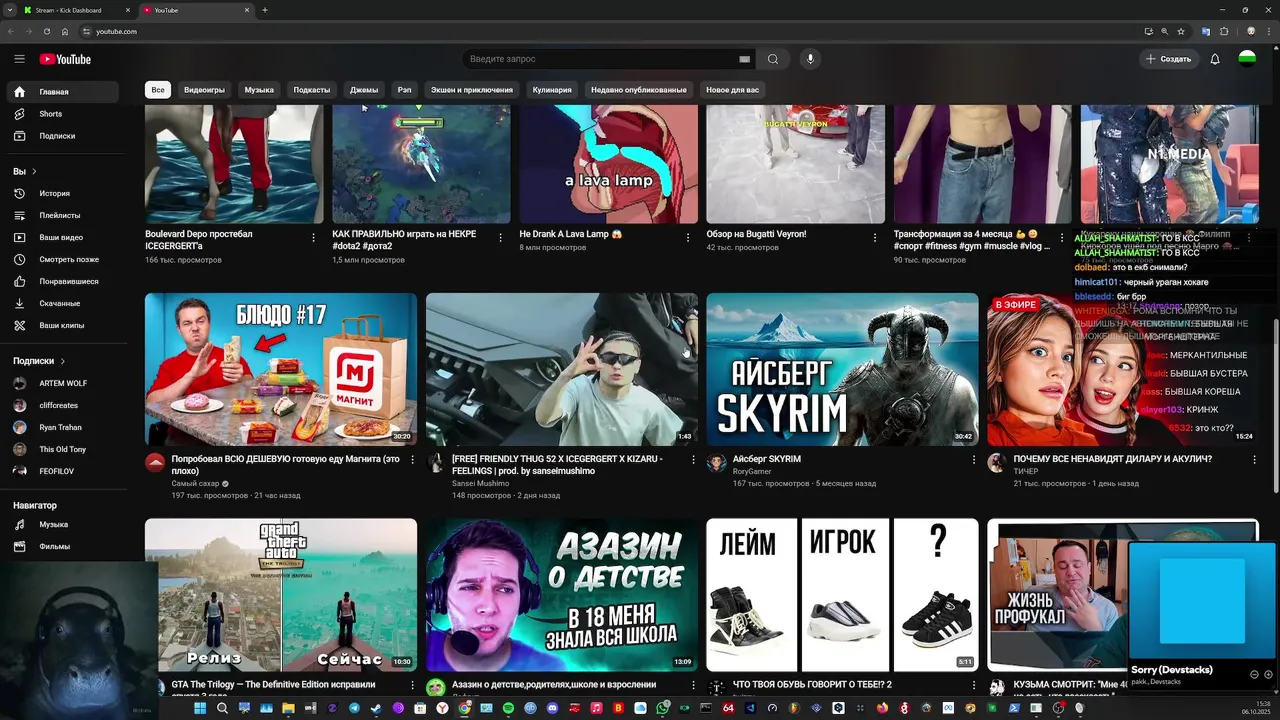Select the Экшен и приключения filter chip
This screenshot has height=720, width=1280.
472,90
